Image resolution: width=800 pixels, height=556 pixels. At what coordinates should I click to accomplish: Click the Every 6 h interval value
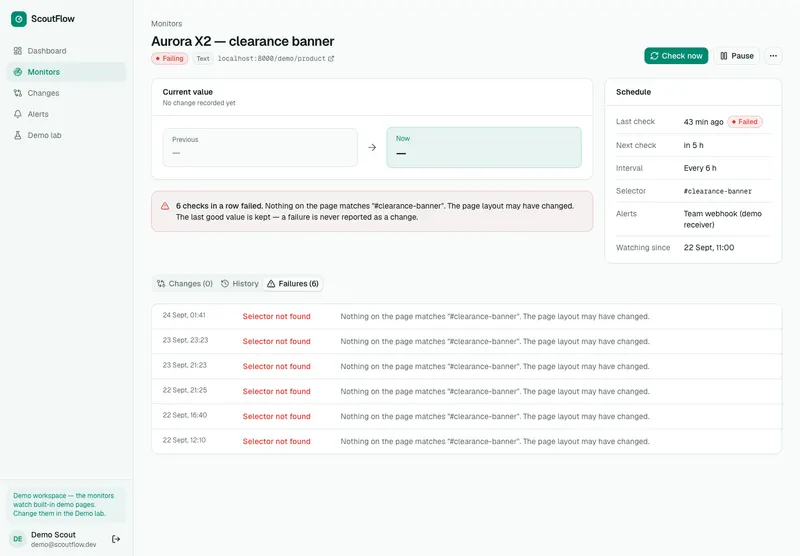[x=700, y=168]
